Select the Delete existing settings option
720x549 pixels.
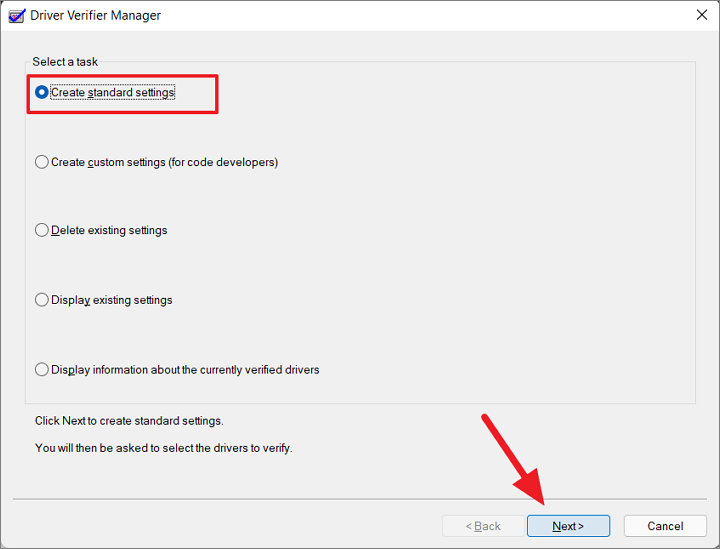click(101, 230)
